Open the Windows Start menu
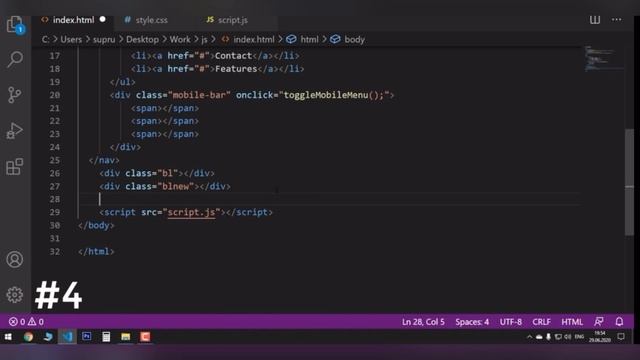 click(8, 337)
